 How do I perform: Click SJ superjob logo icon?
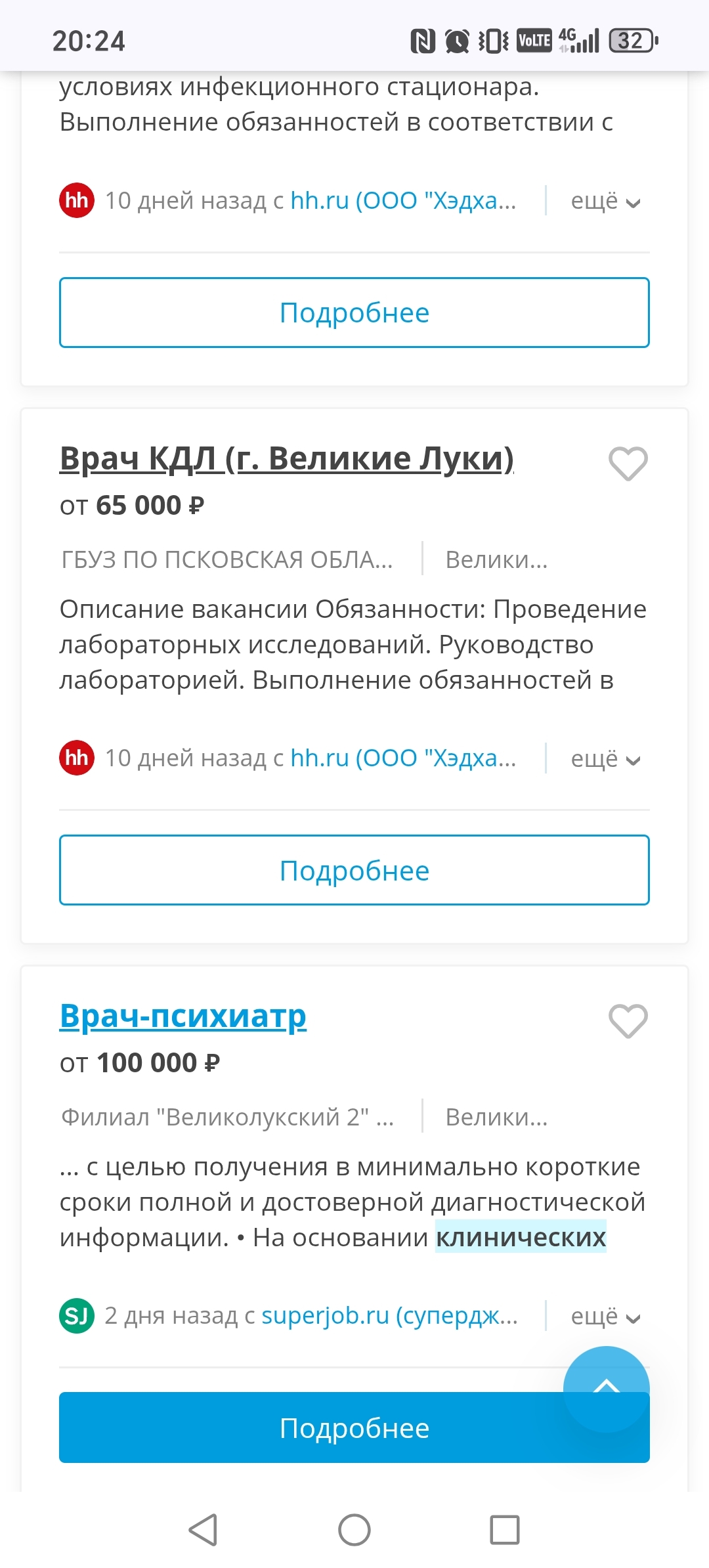[77, 1315]
